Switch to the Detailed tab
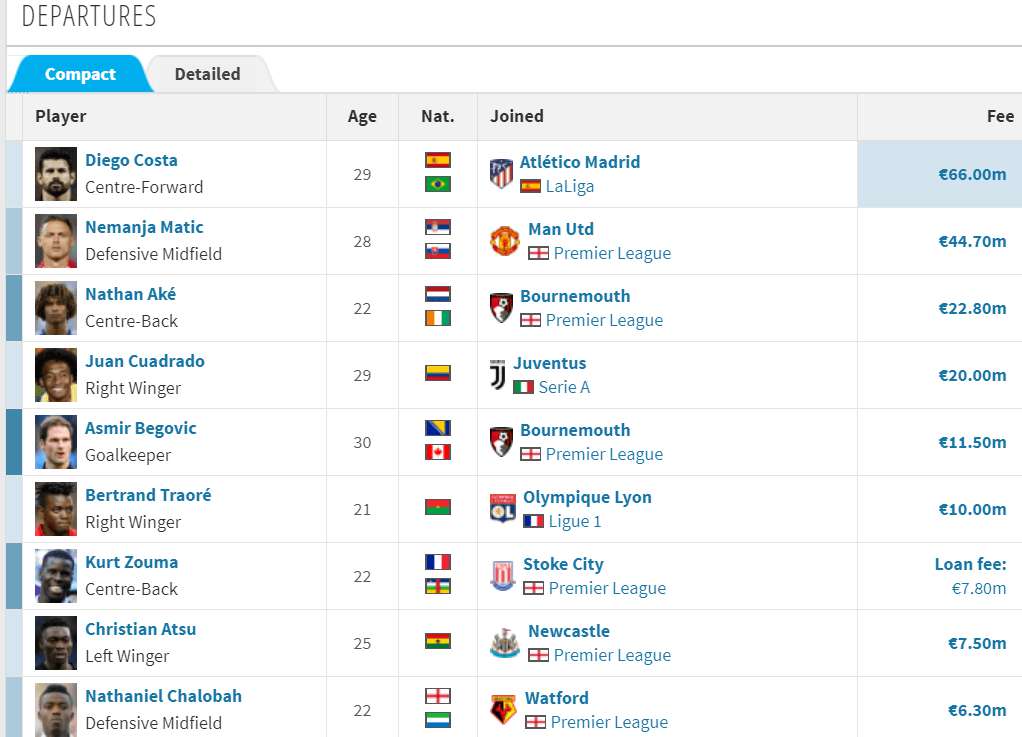The width and height of the screenshot is (1022, 737). pos(207,74)
